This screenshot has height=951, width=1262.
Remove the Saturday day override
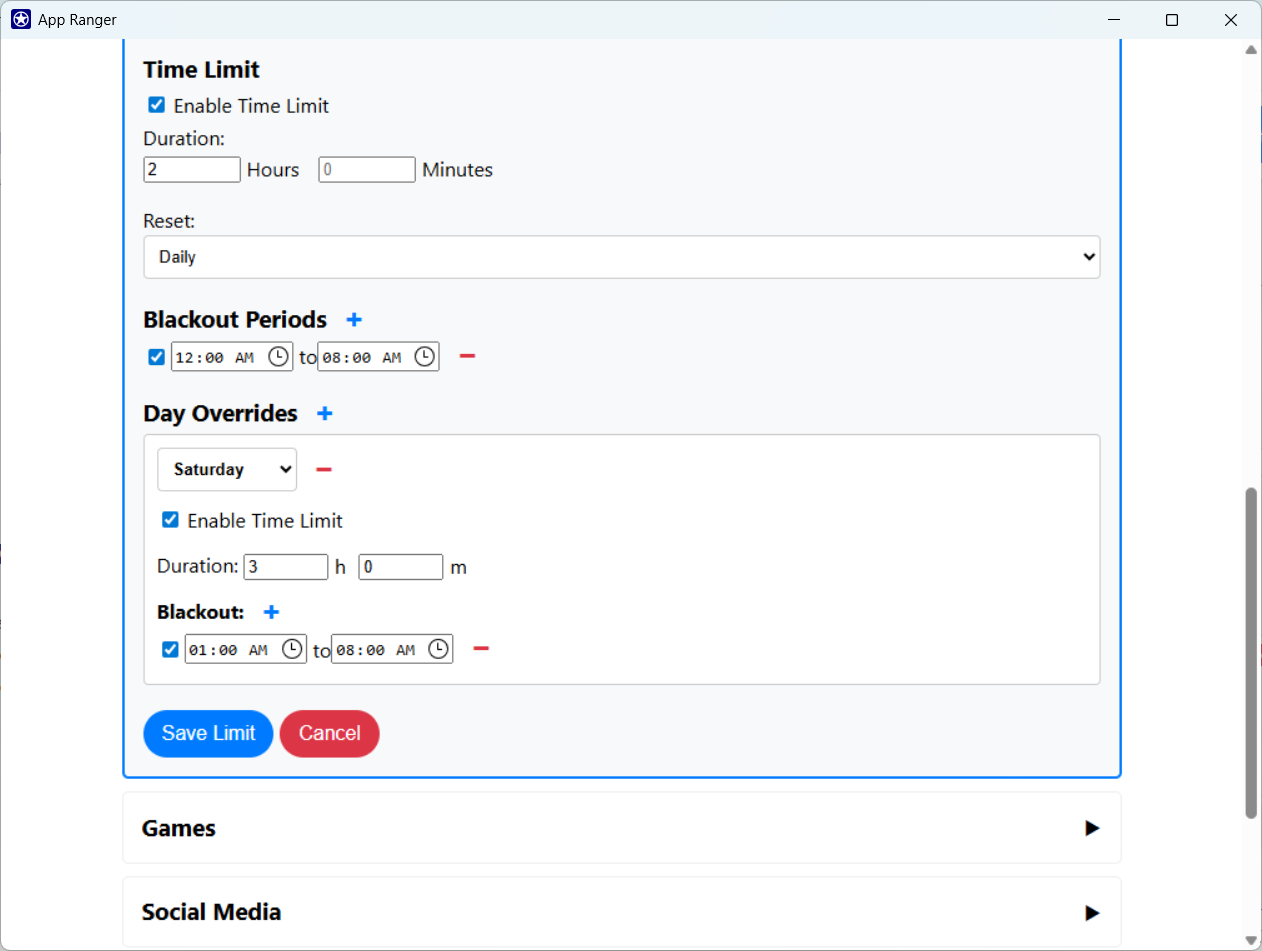coord(323,469)
